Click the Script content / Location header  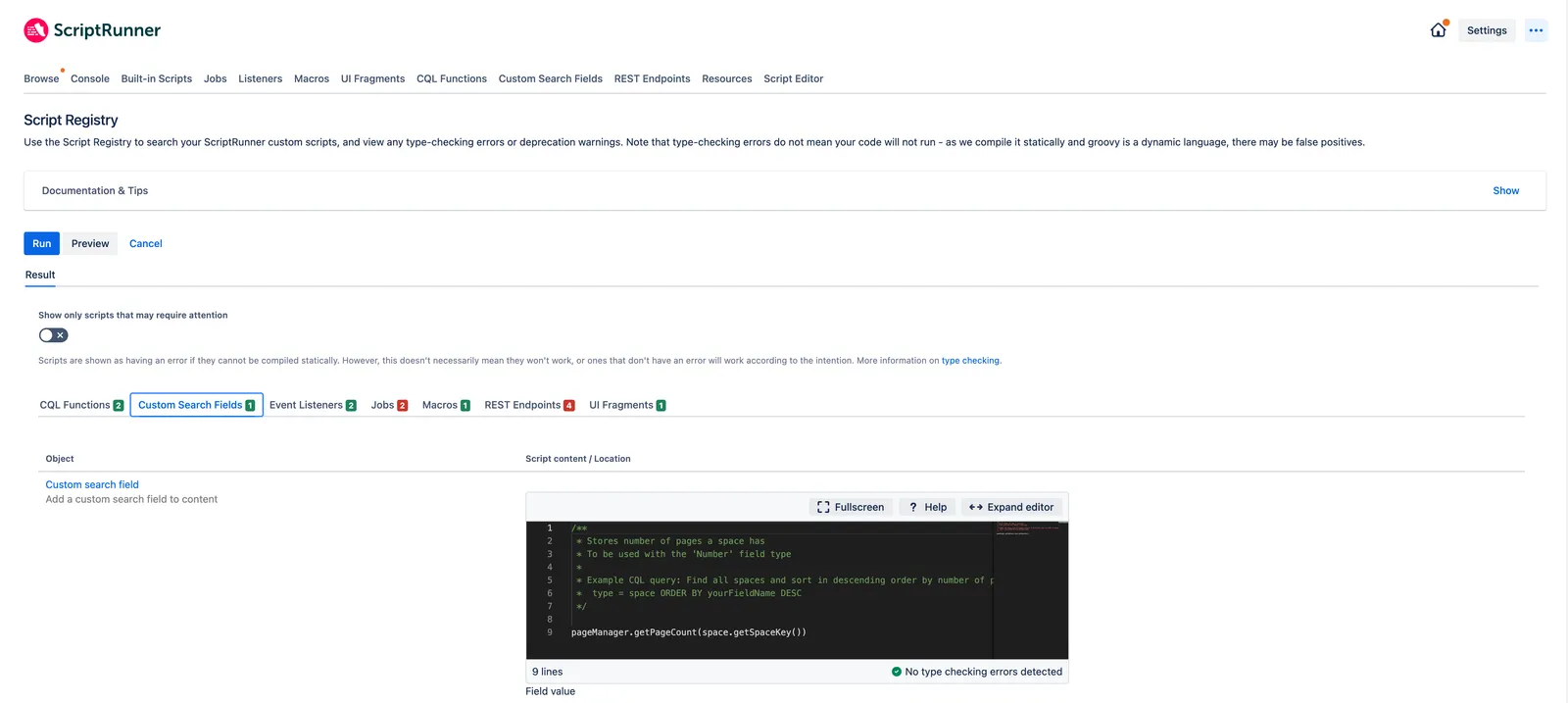[578, 459]
